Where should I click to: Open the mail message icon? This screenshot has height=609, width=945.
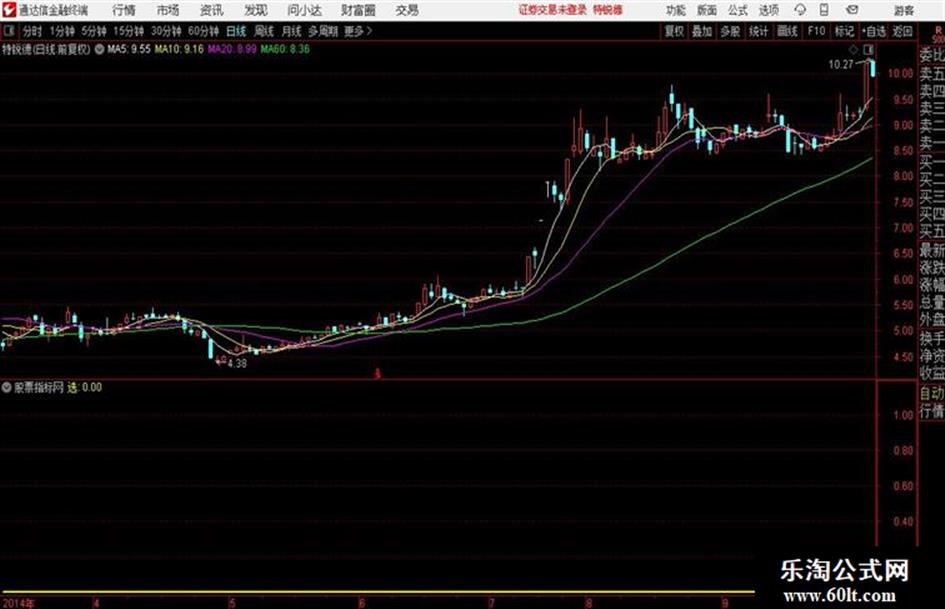852,10
